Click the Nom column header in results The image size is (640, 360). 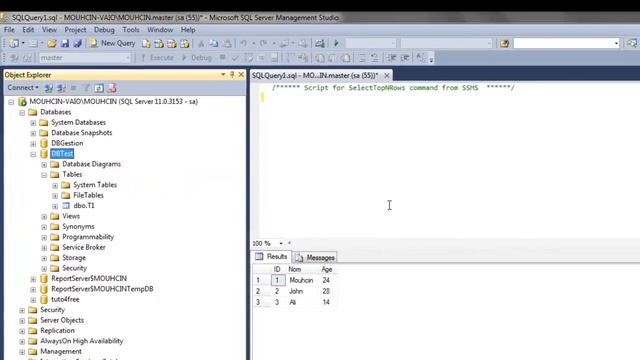[x=295, y=269]
